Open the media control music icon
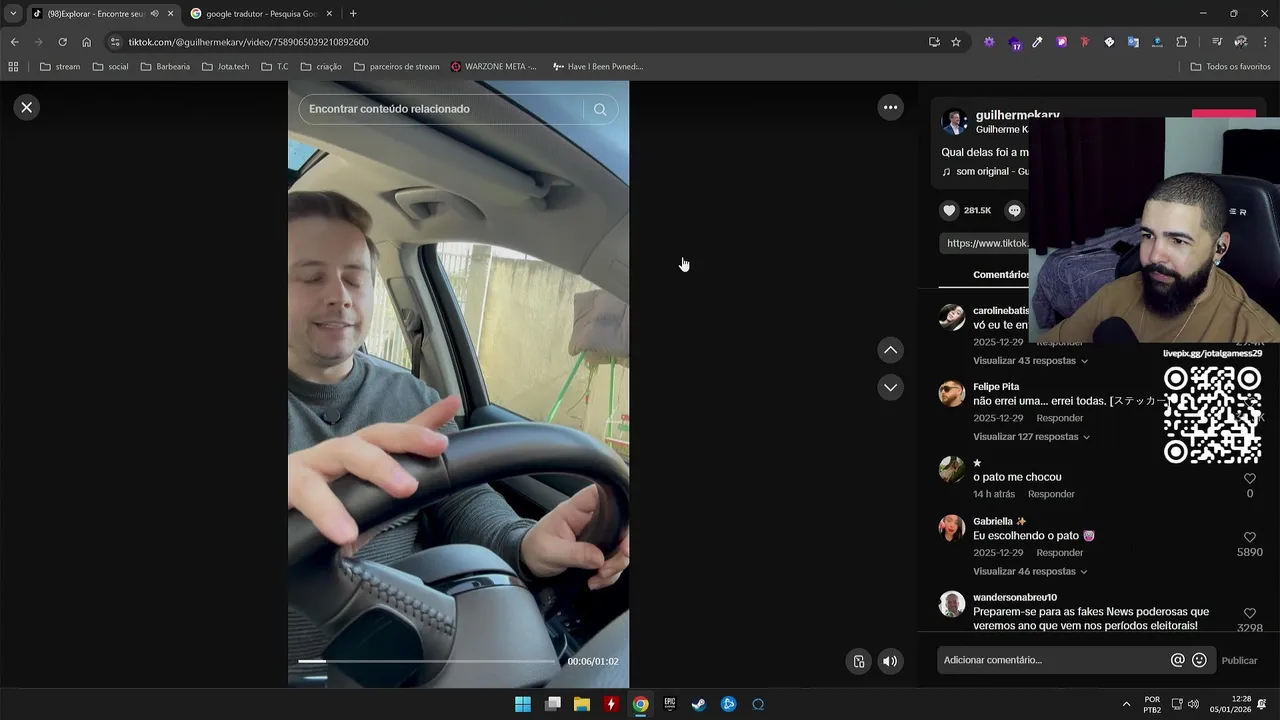 [1217, 42]
